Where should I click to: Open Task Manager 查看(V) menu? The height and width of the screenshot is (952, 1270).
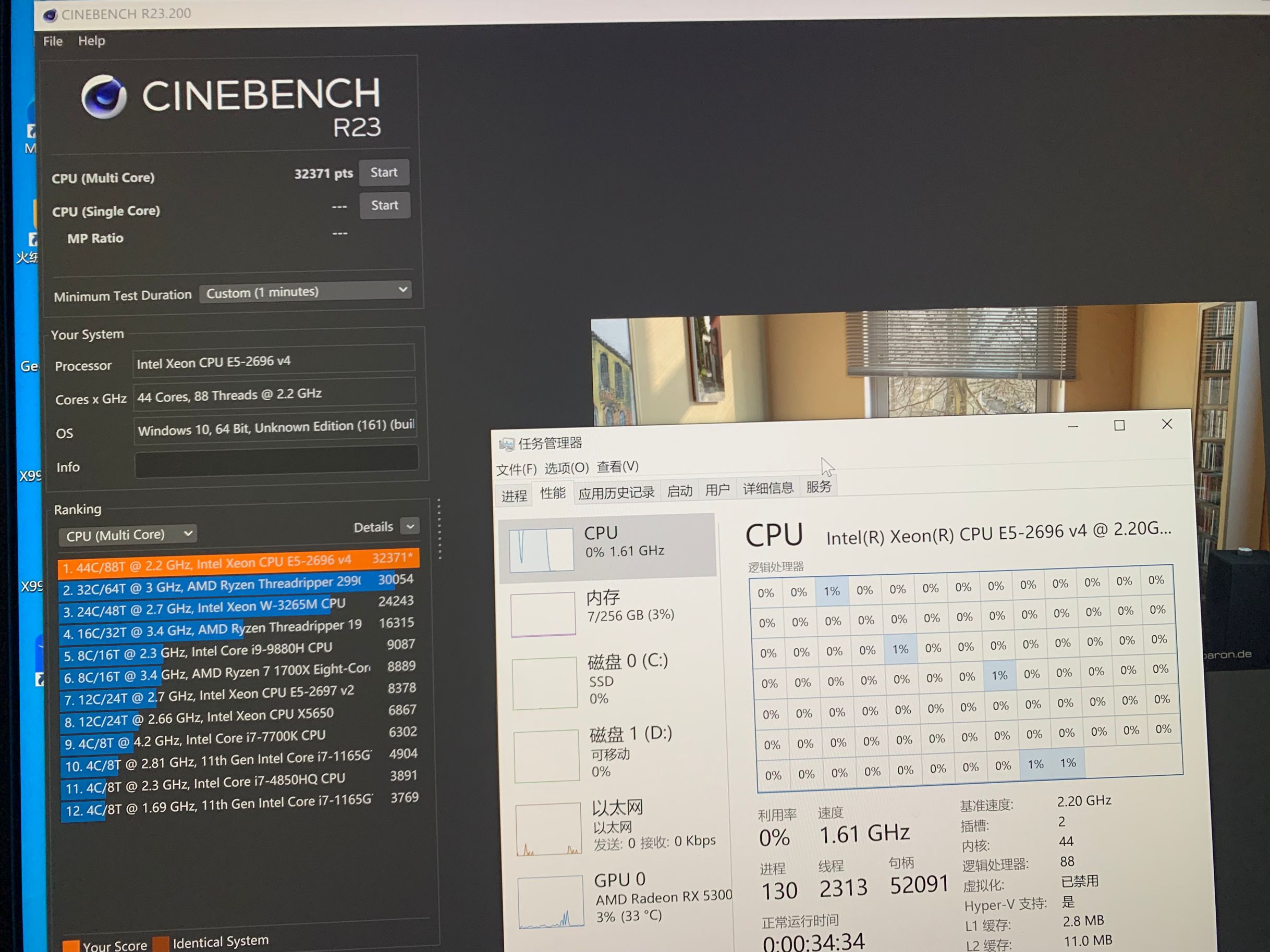[x=617, y=466]
